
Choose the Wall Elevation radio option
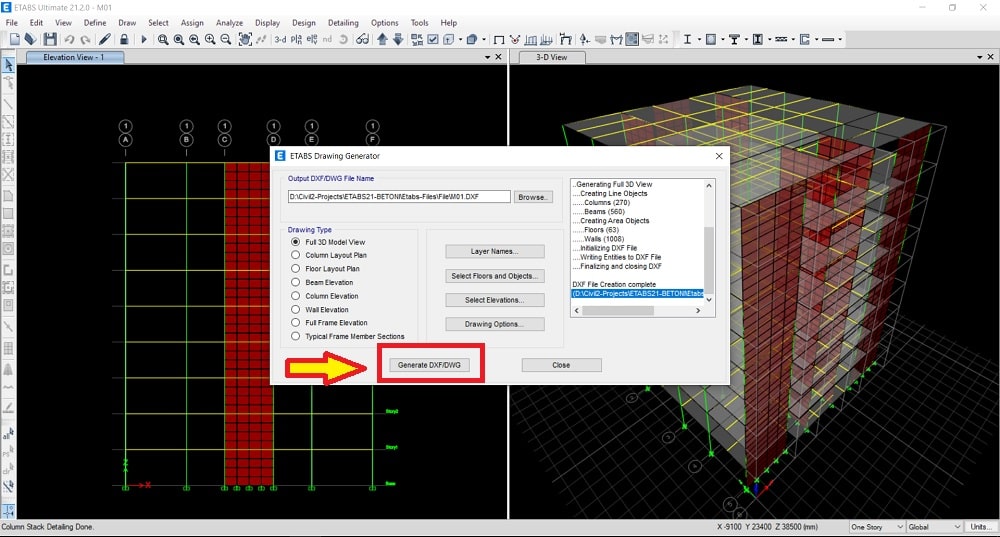point(295,309)
